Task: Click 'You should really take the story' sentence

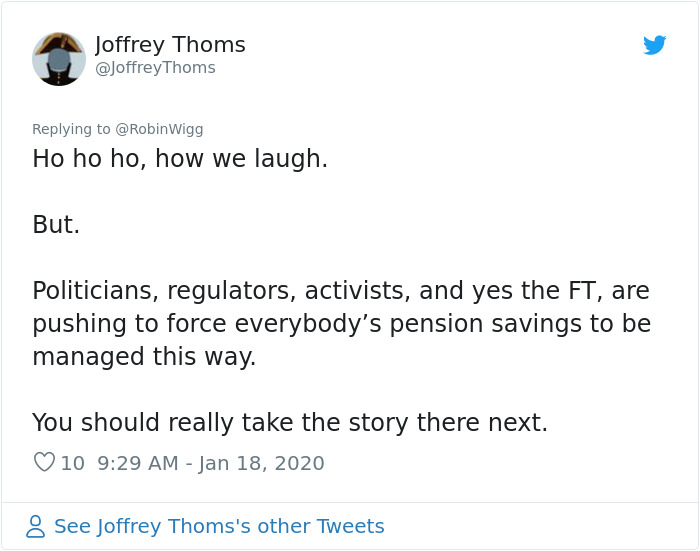Action: [x=290, y=423]
